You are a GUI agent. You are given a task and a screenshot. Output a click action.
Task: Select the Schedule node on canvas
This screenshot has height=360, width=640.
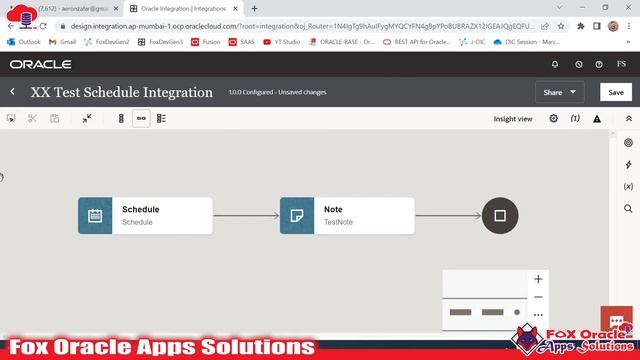coord(145,216)
